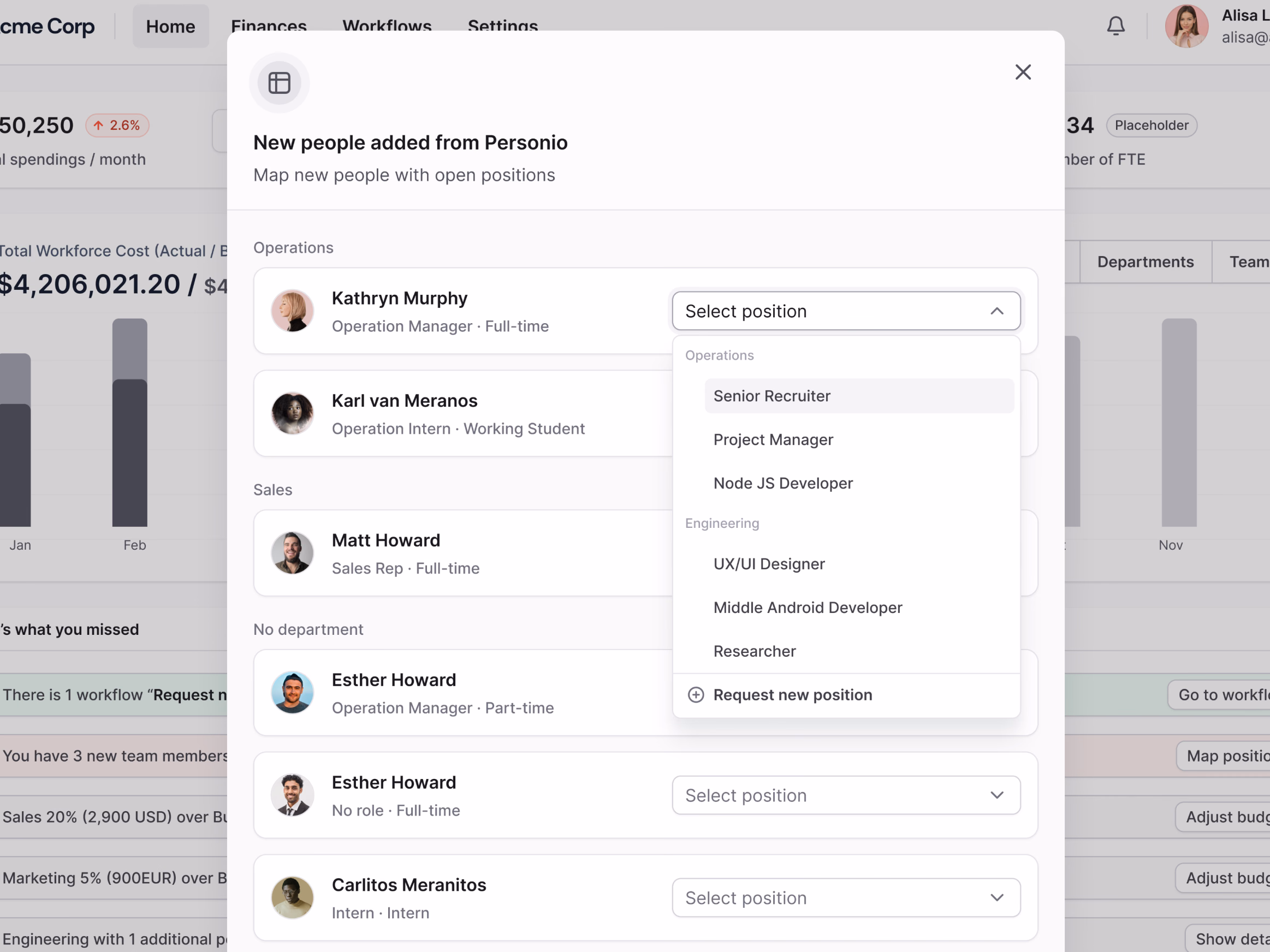Click chevron-down arrow in Esther Howard Full-time row
This screenshot has height=952, width=1270.
tap(996, 795)
